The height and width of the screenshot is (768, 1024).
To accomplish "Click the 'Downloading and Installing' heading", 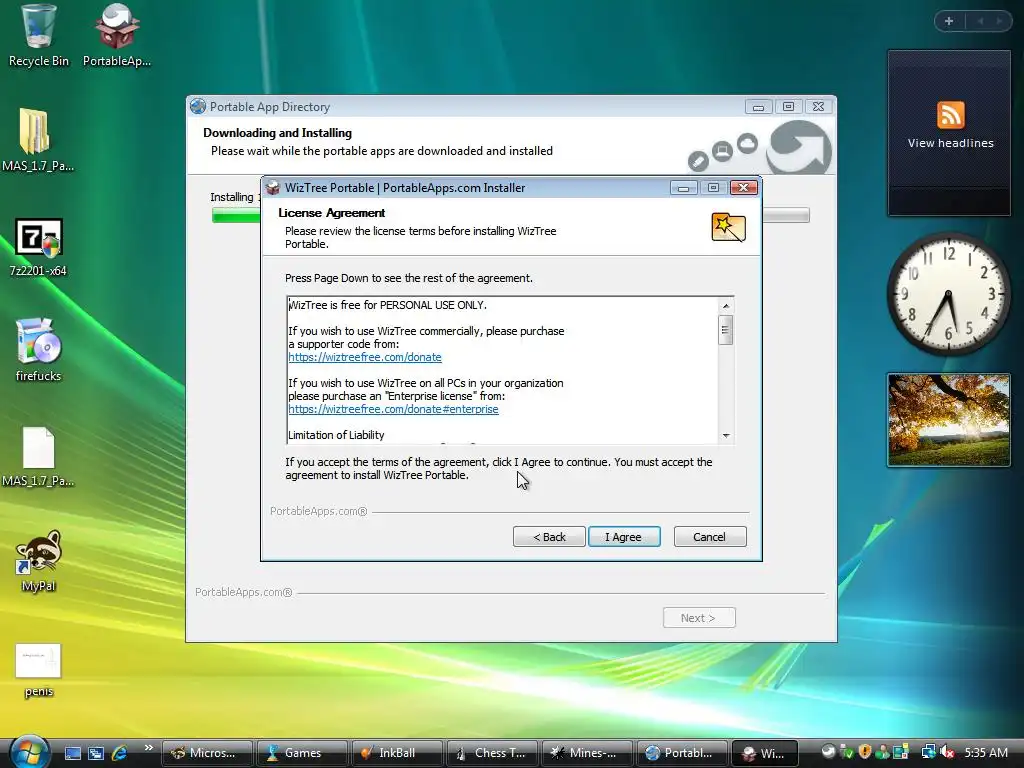I will click(x=278, y=133).
